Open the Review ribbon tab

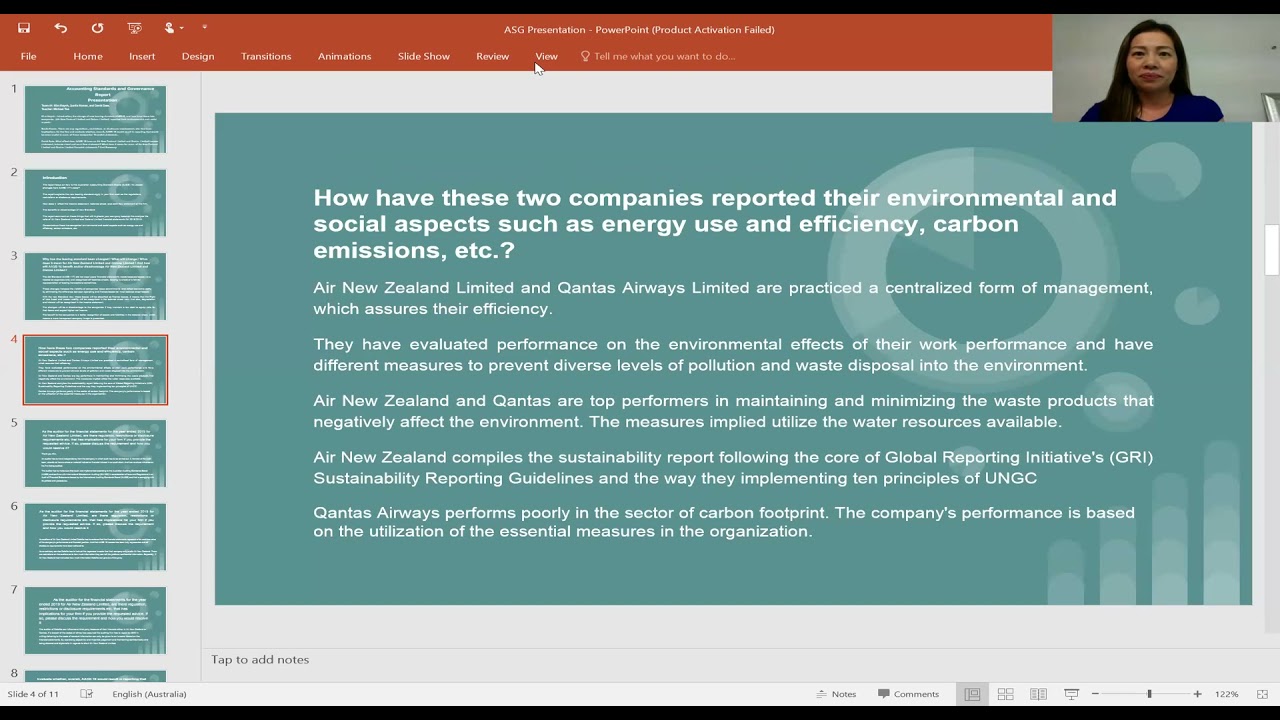pos(492,56)
